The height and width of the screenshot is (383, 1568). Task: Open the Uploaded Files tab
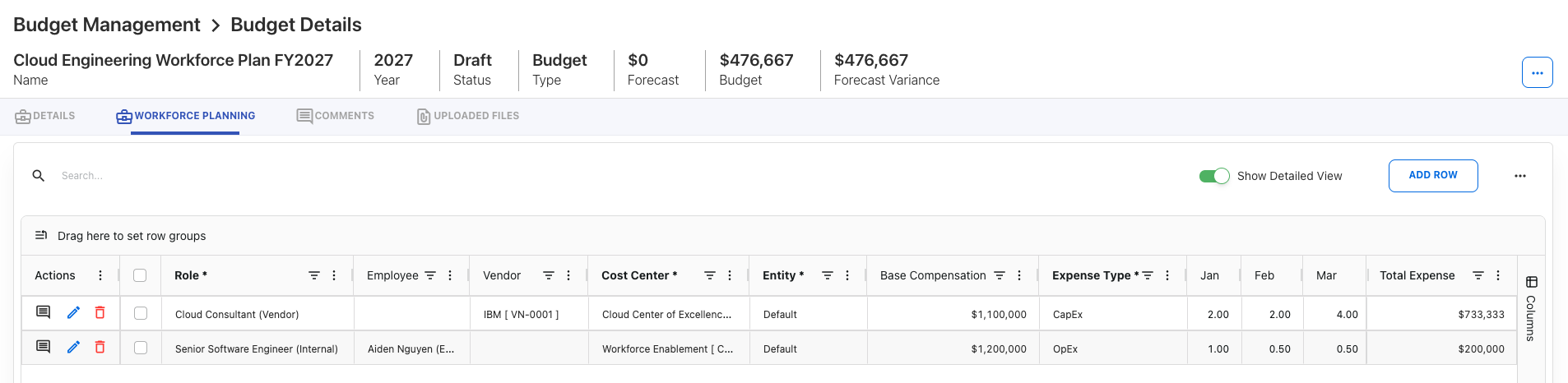468,116
